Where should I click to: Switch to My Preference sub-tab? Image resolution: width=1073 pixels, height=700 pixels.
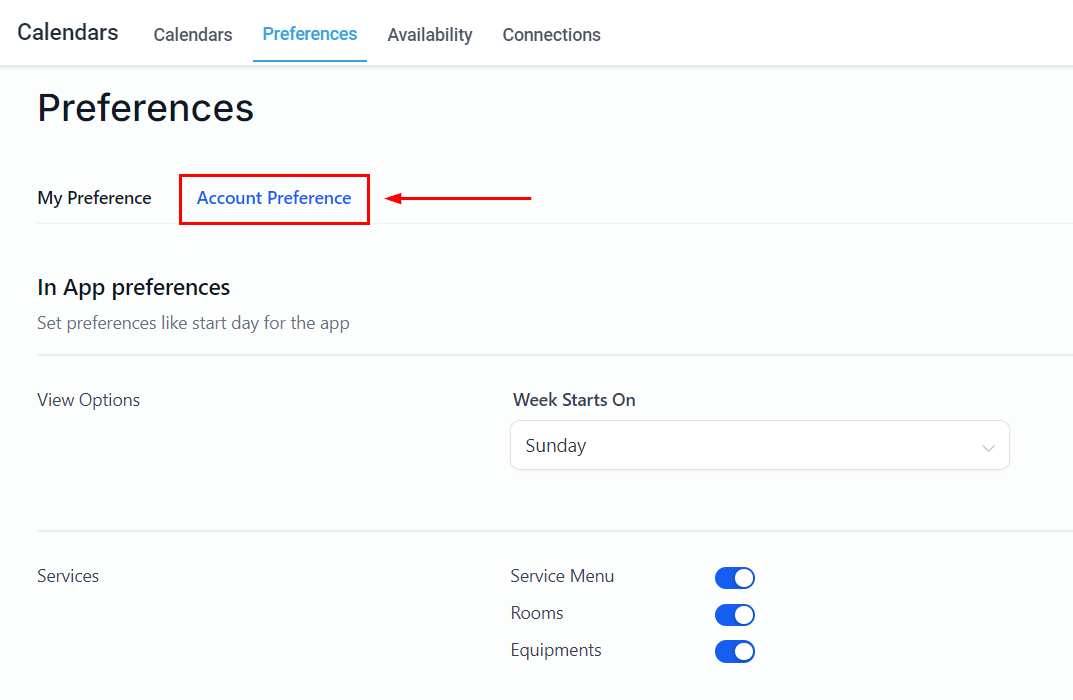[x=94, y=198]
